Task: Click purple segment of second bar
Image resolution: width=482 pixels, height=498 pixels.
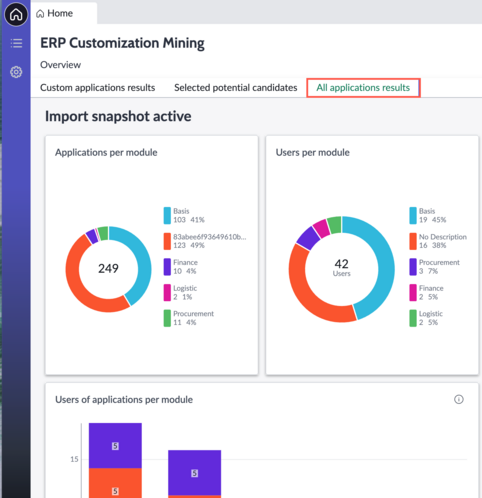Action: [x=195, y=473]
